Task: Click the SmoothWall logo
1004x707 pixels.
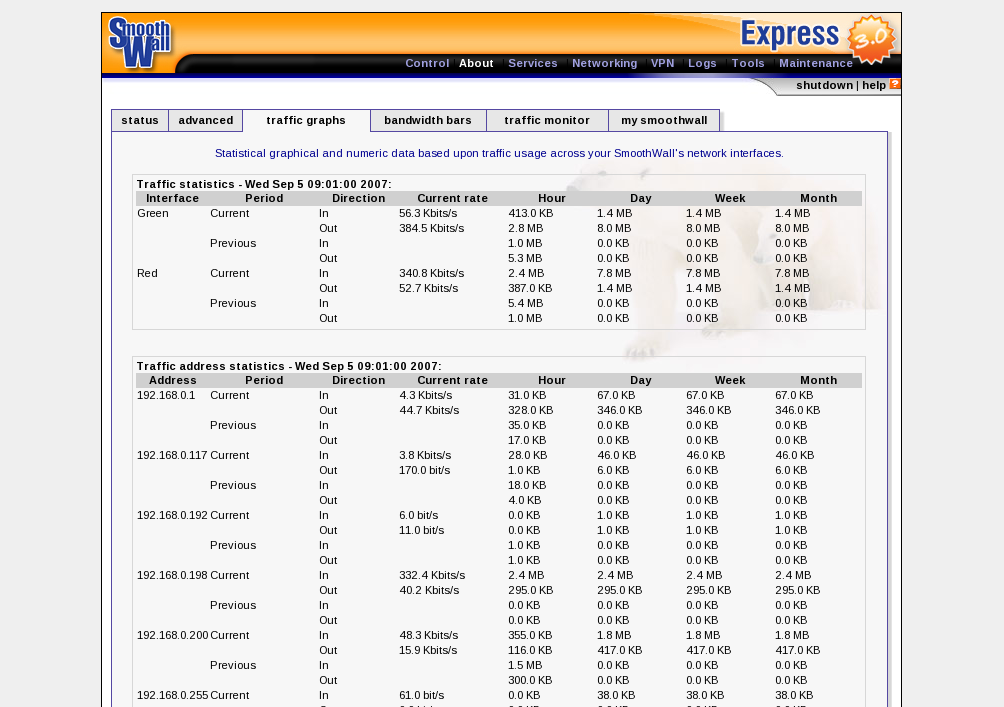Action: pyautogui.click(x=140, y=43)
